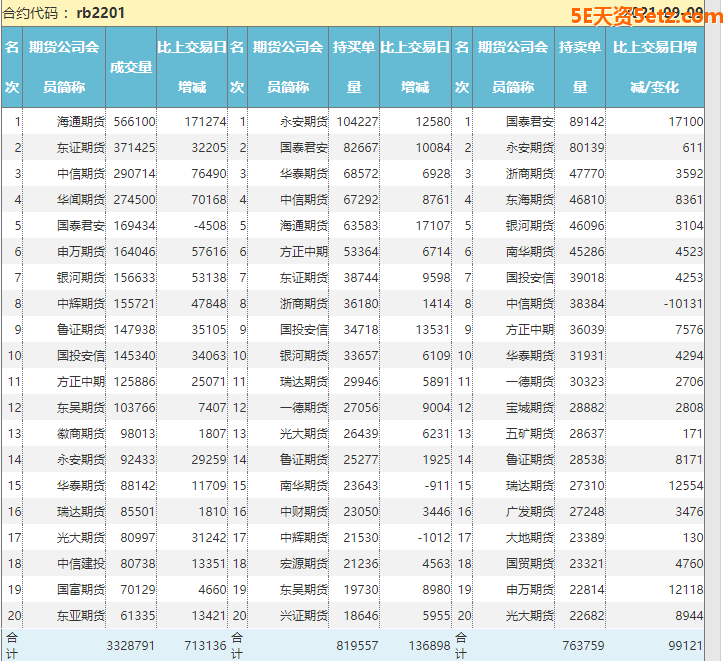Click 银河期货 volume 156633
The width and height of the screenshot is (725, 661).
135,277
